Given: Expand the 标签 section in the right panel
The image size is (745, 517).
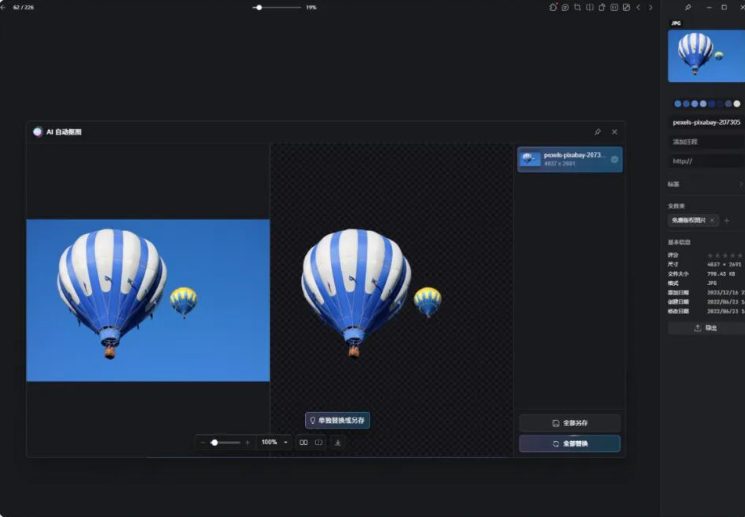Looking at the screenshot, I should pos(740,184).
